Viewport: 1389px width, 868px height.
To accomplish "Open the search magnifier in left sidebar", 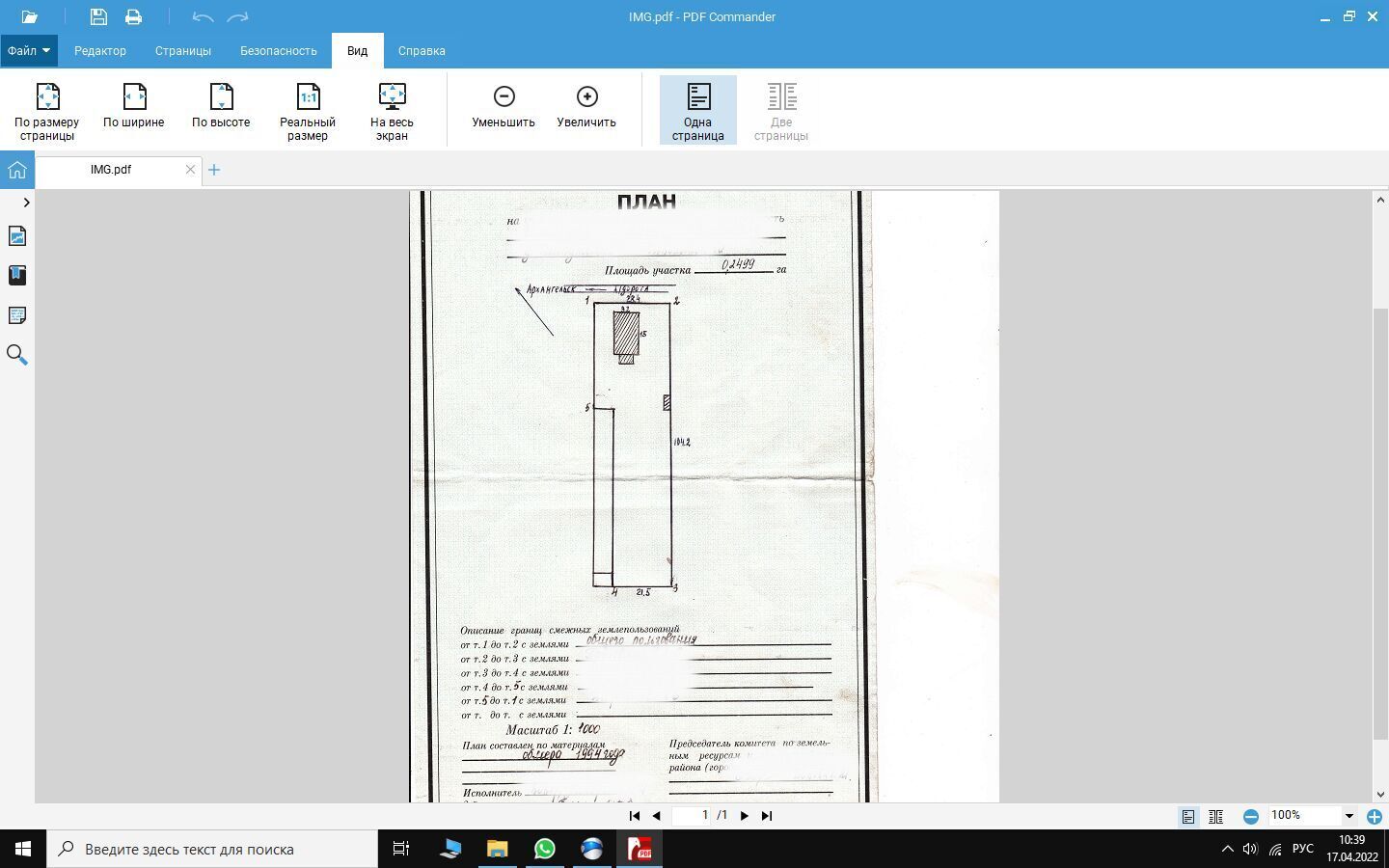I will tap(16, 355).
